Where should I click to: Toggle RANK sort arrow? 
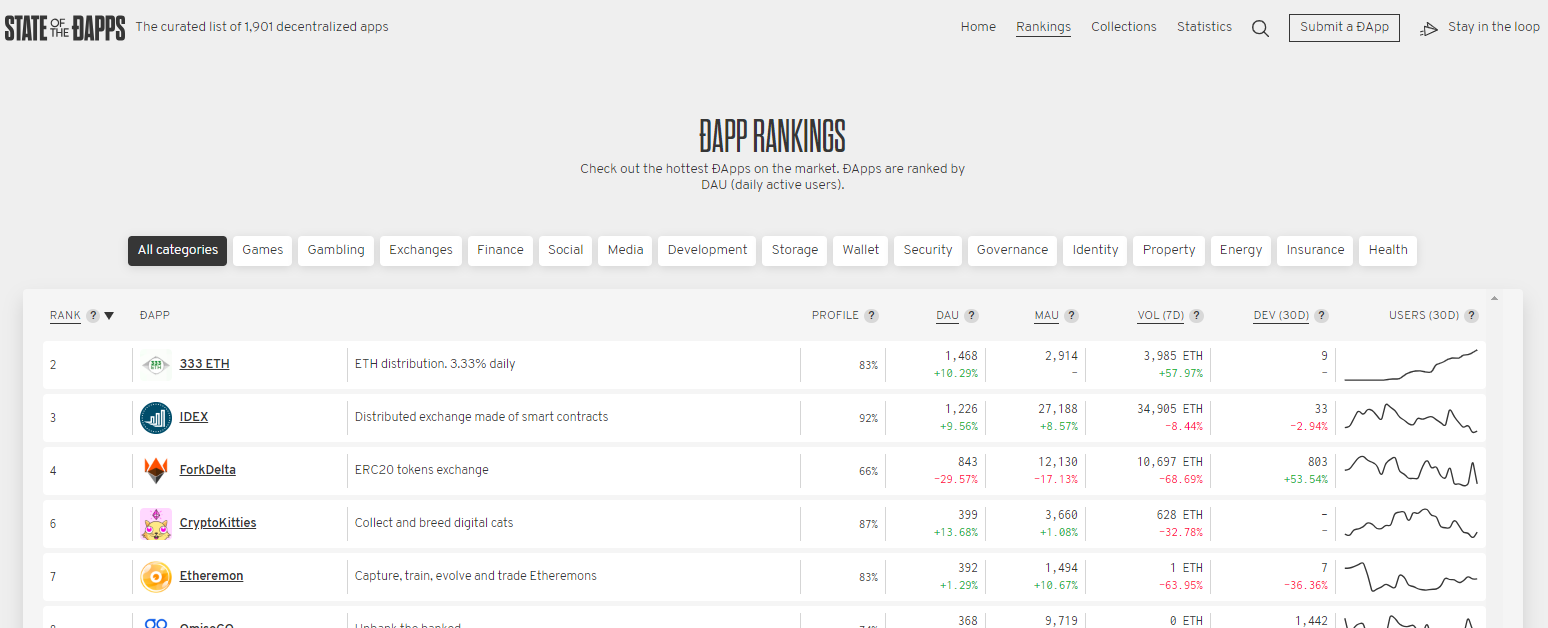point(109,316)
